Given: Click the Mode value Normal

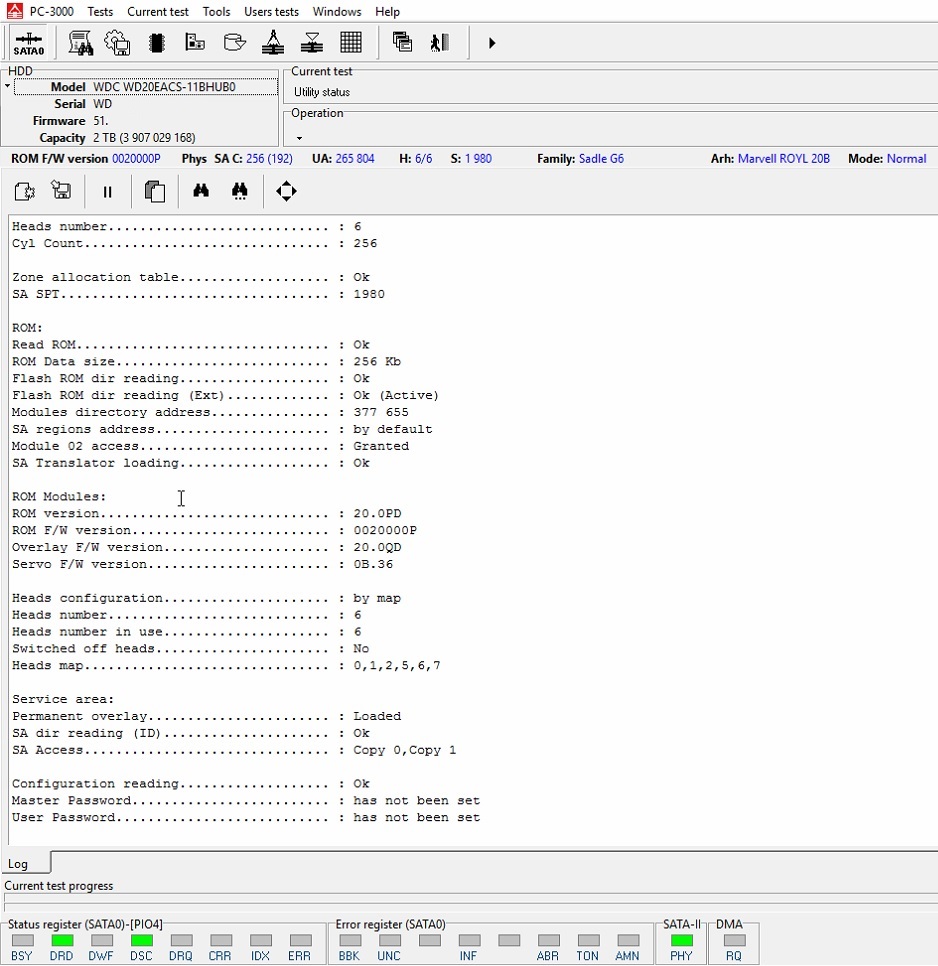Looking at the screenshot, I should (906, 159).
